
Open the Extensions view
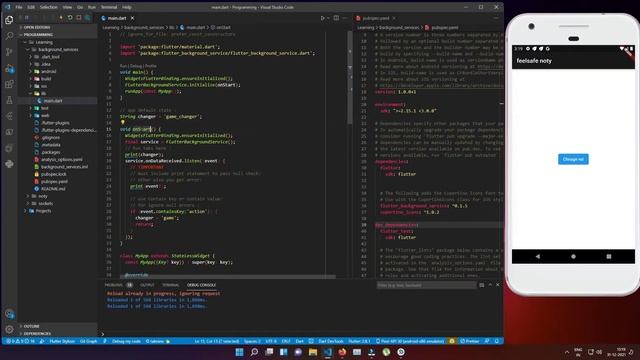point(9,84)
